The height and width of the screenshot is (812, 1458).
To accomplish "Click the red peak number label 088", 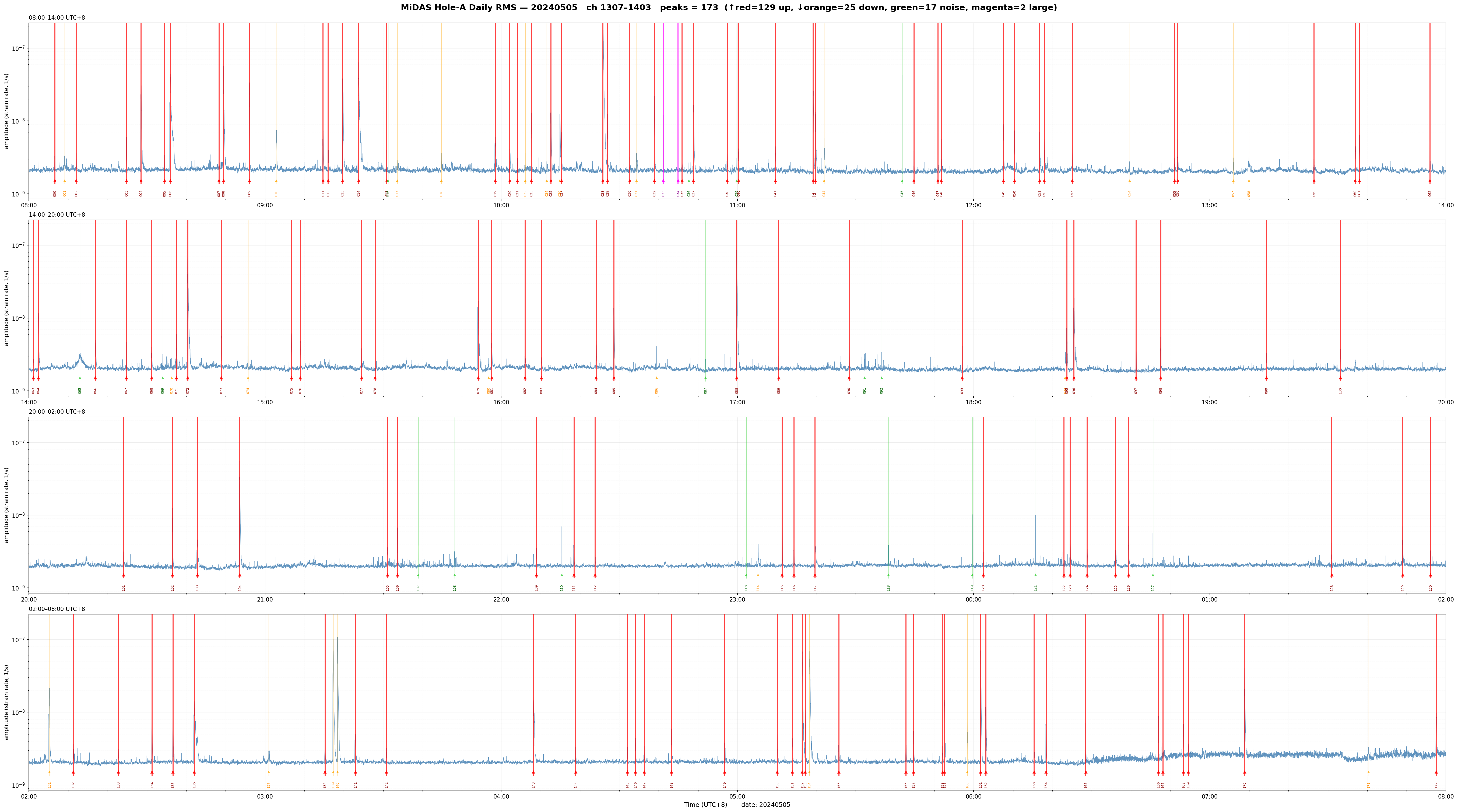I will [x=737, y=391].
